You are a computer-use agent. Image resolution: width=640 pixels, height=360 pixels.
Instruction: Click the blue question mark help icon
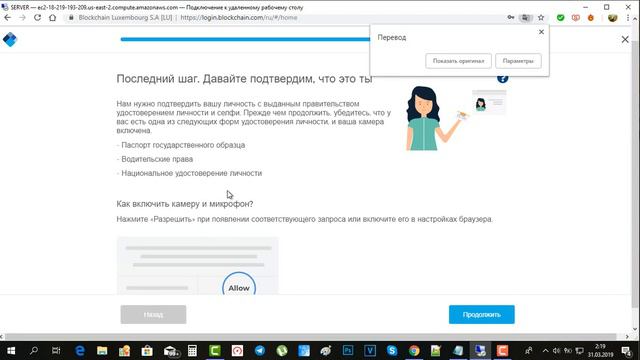[503, 79]
